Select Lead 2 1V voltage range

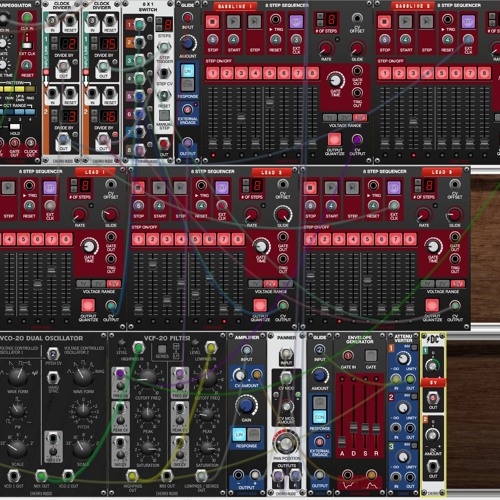[255, 284]
